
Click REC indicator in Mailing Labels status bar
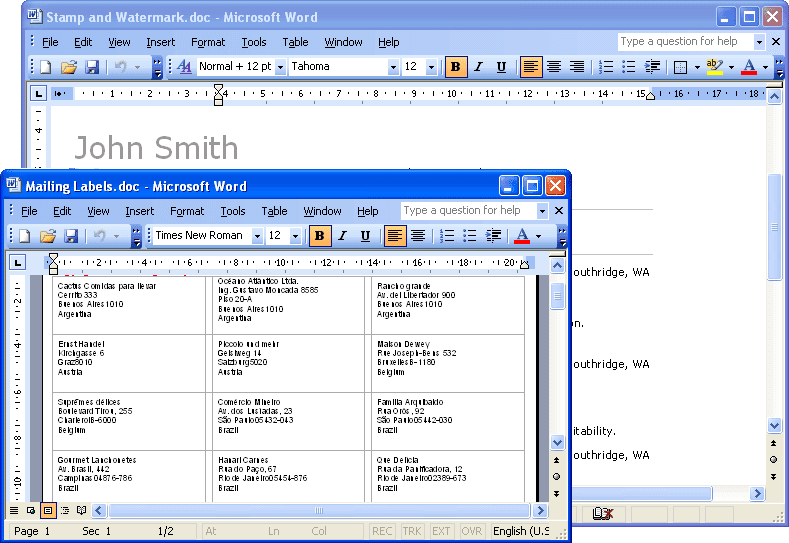(382, 531)
